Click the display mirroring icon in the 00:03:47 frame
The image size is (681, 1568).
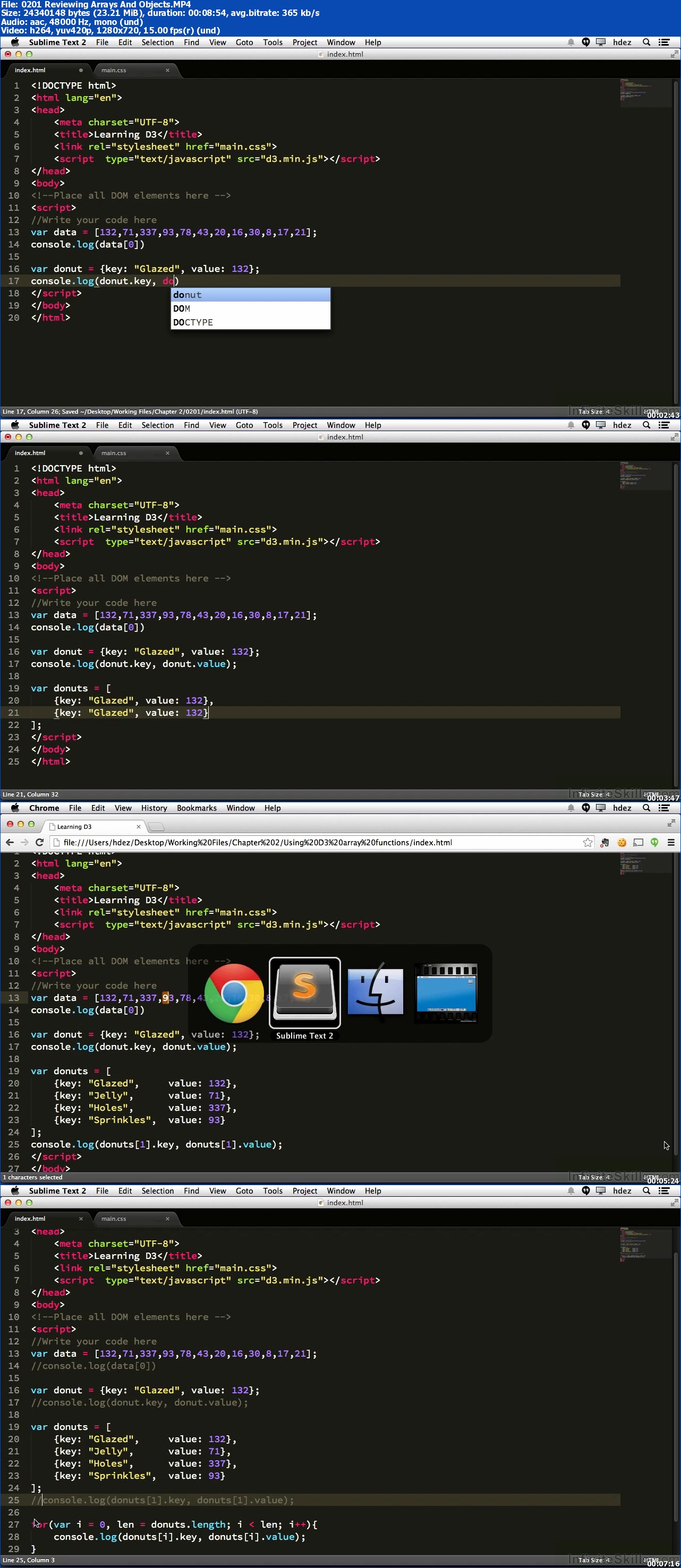pos(601,425)
